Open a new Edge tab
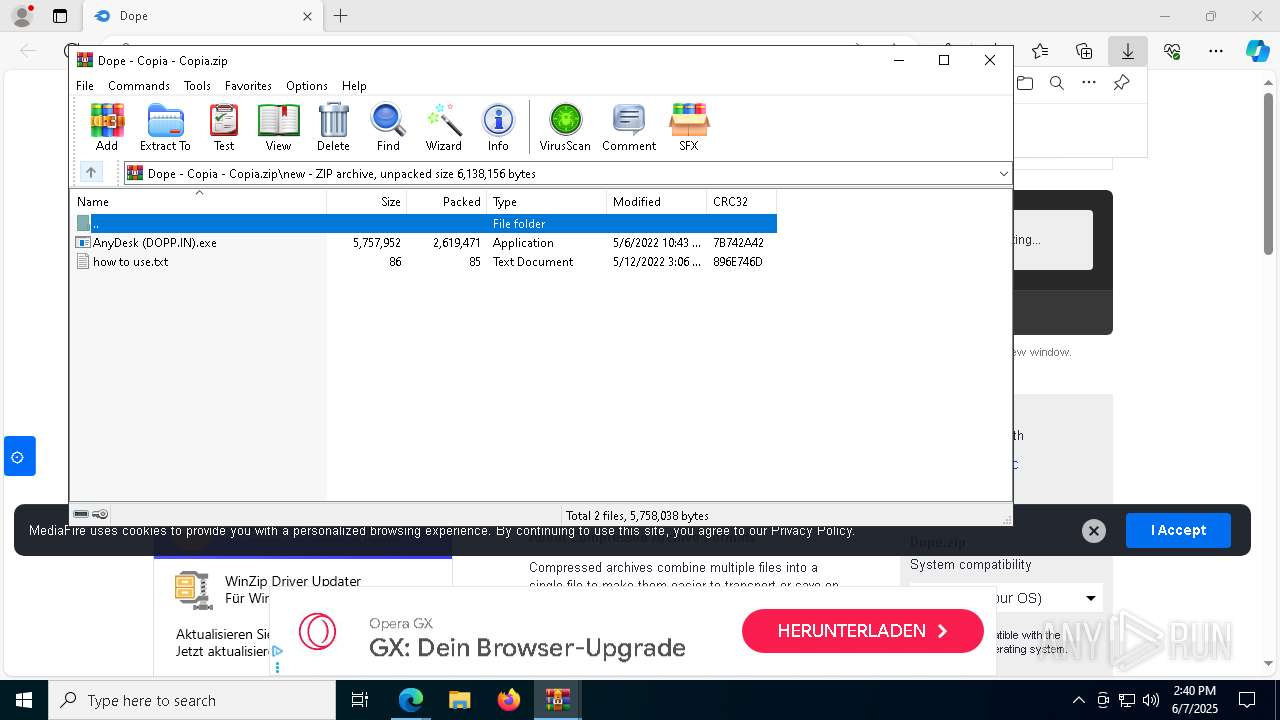 click(341, 16)
